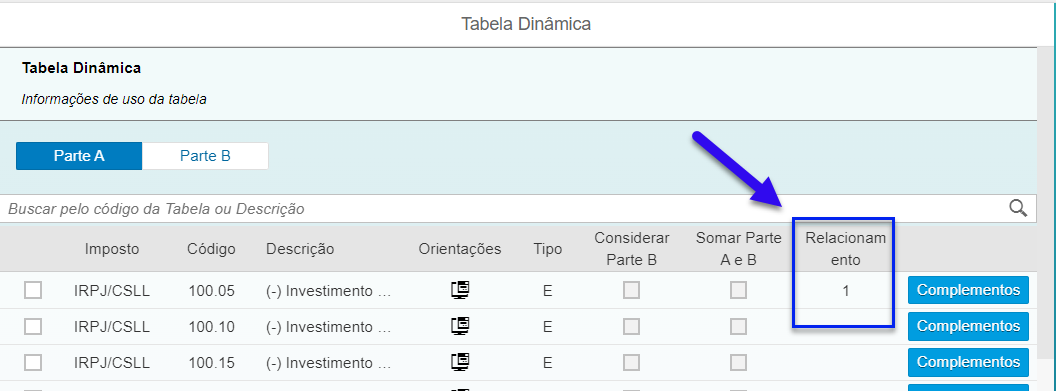Toggle Somar Parte A e B for 100.05

739,290
